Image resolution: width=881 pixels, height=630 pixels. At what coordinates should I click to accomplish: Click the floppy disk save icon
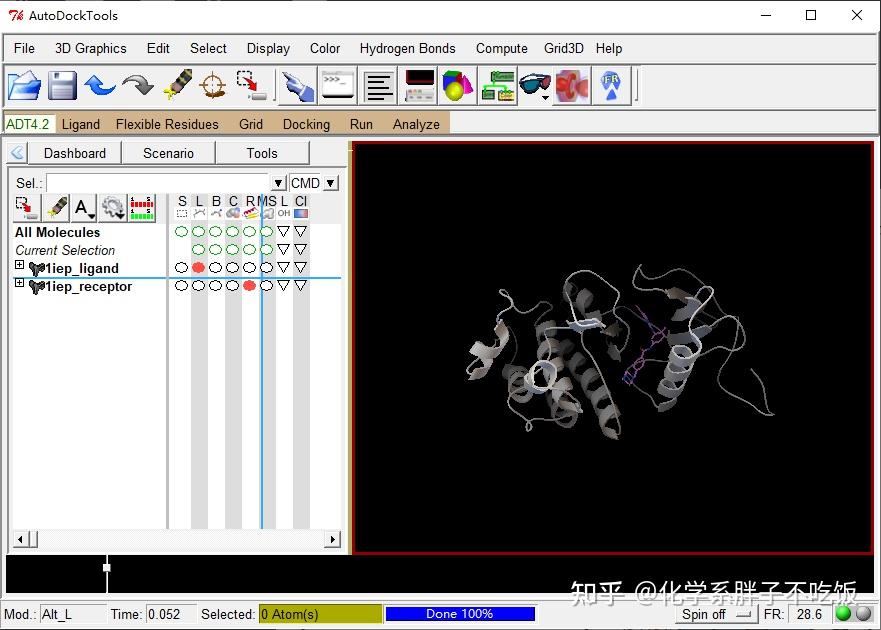[62, 86]
